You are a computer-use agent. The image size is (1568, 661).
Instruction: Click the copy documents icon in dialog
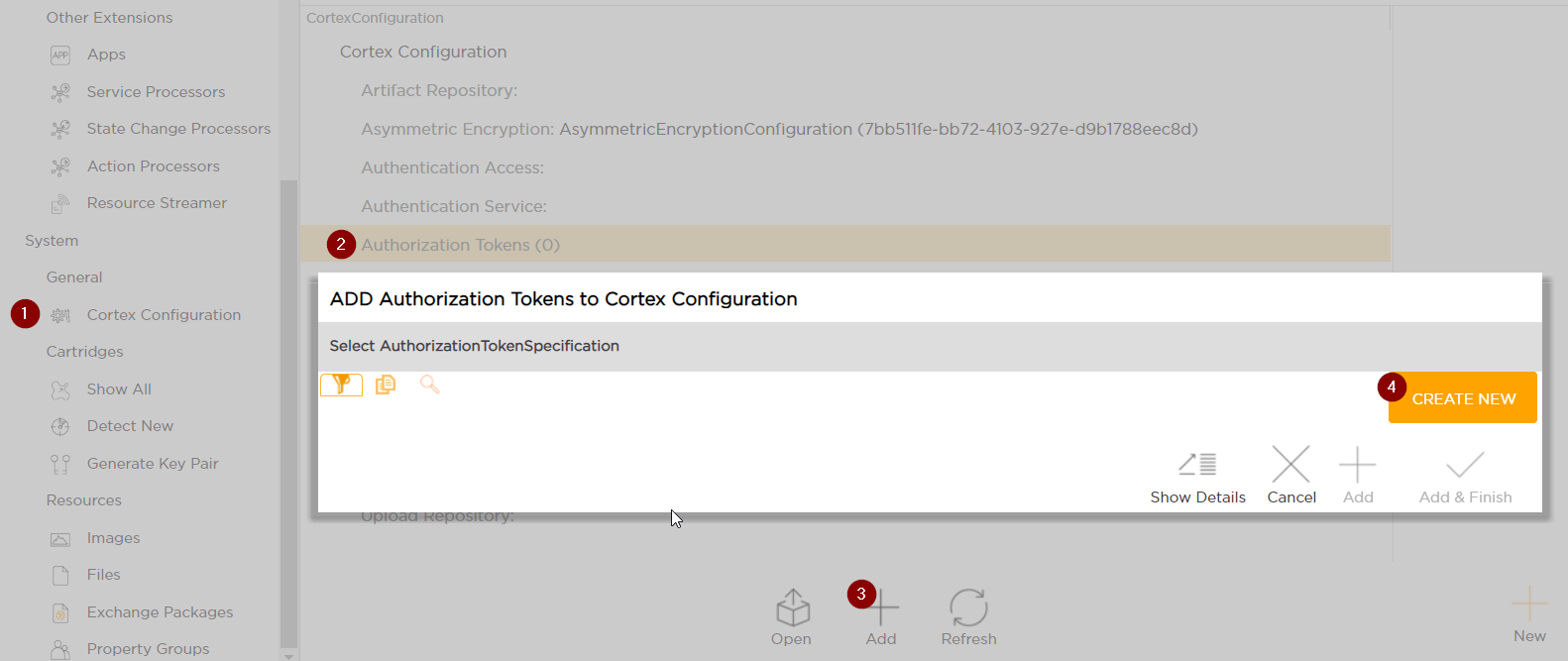[386, 385]
